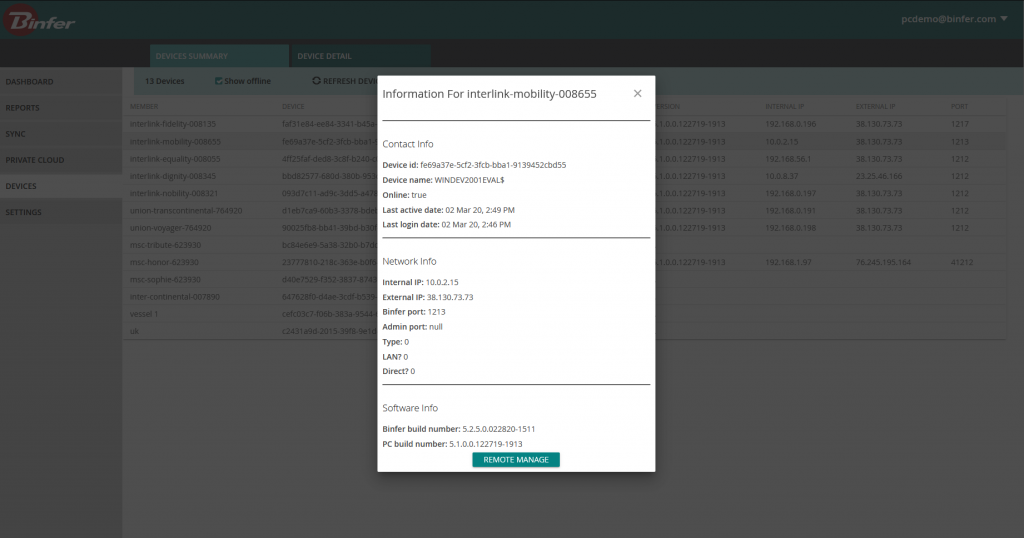Click the Internal IP column header
The width and height of the screenshot is (1024, 538).
point(784,106)
